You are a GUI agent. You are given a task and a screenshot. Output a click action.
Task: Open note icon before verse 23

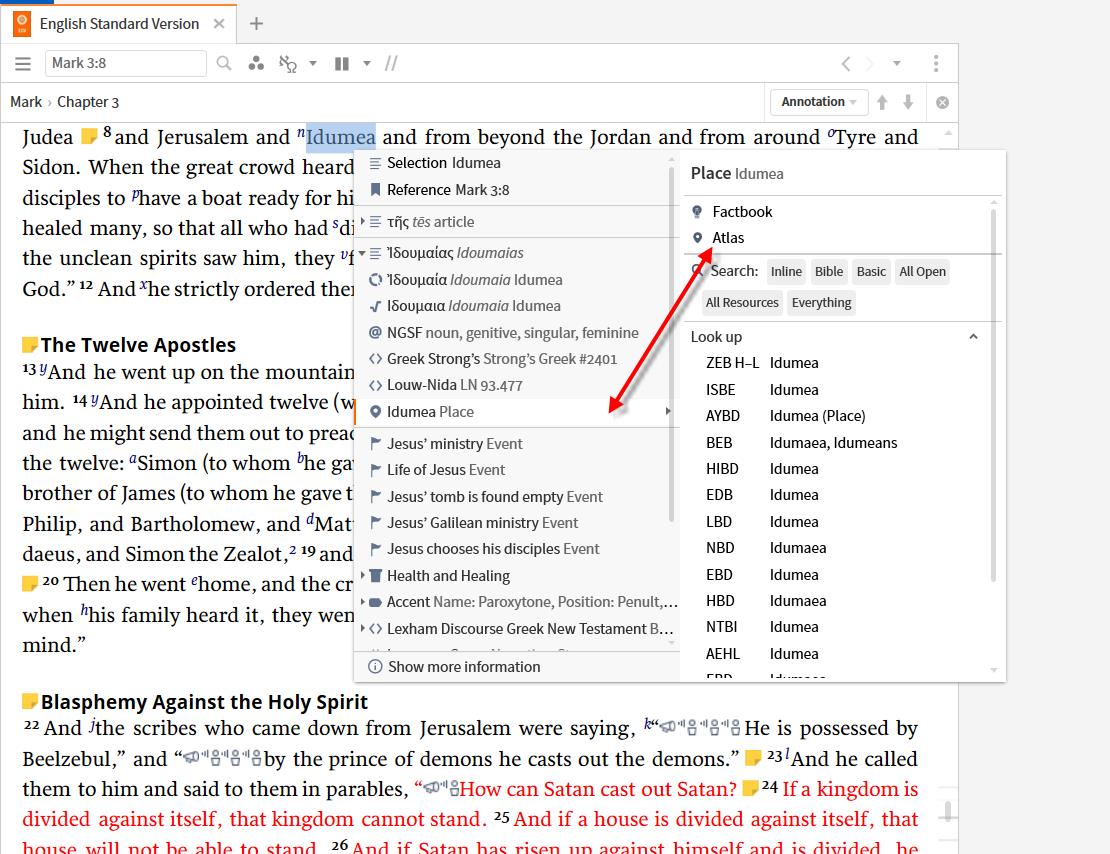click(x=753, y=758)
